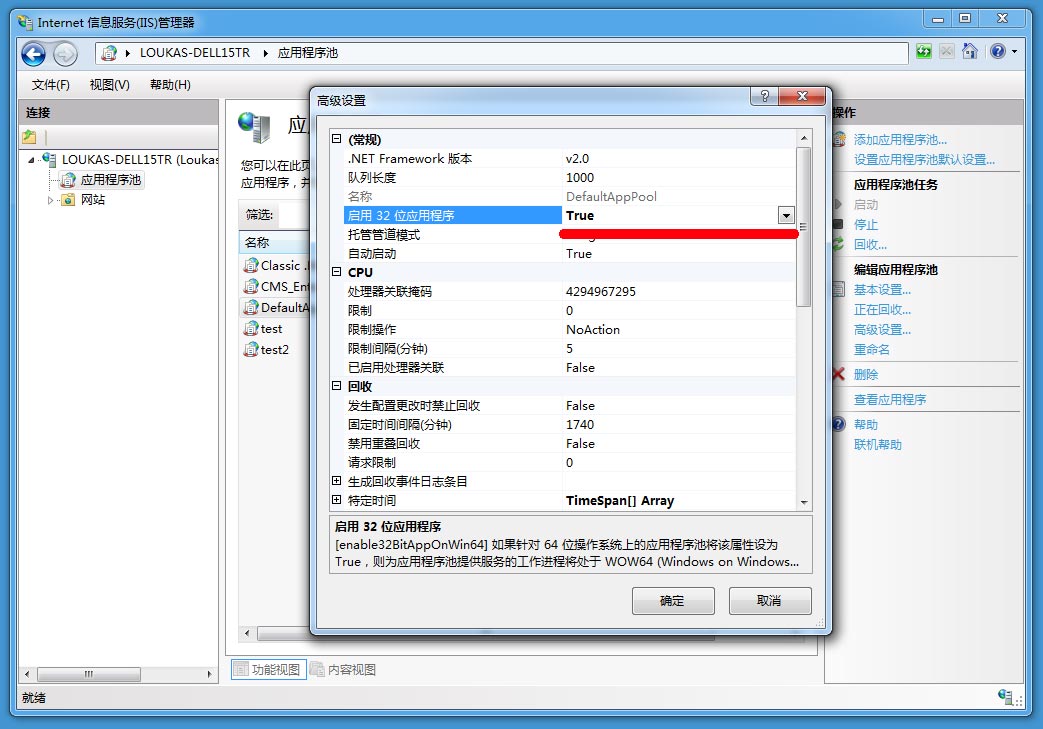Click the property grid scroll up arrow
The width and height of the screenshot is (1043, 729).
804,138
